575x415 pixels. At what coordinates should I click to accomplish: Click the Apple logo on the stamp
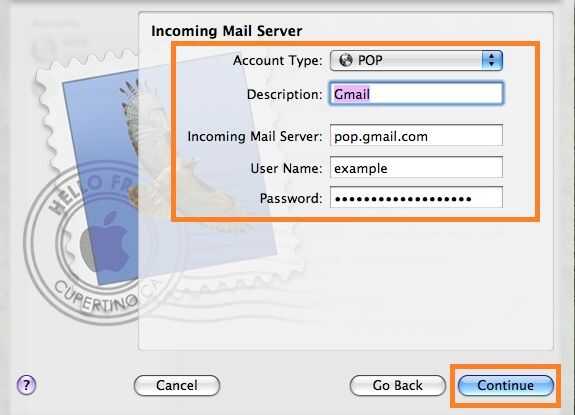click(x=106, y=241)
